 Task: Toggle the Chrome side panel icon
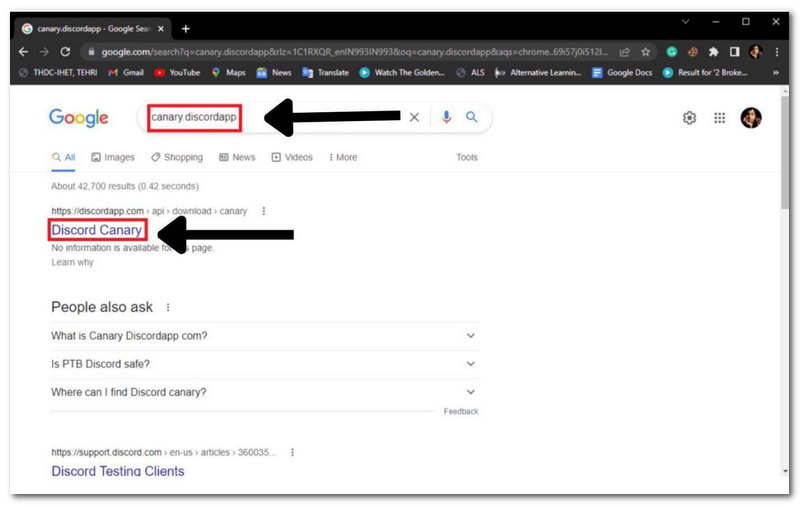[x=735, y=52]
